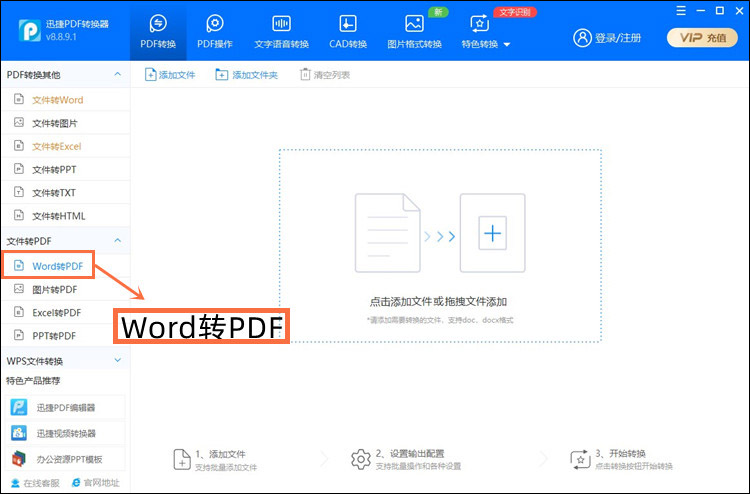Open 迅捷PDF编辑器 product recommendation

coord(66,407)
